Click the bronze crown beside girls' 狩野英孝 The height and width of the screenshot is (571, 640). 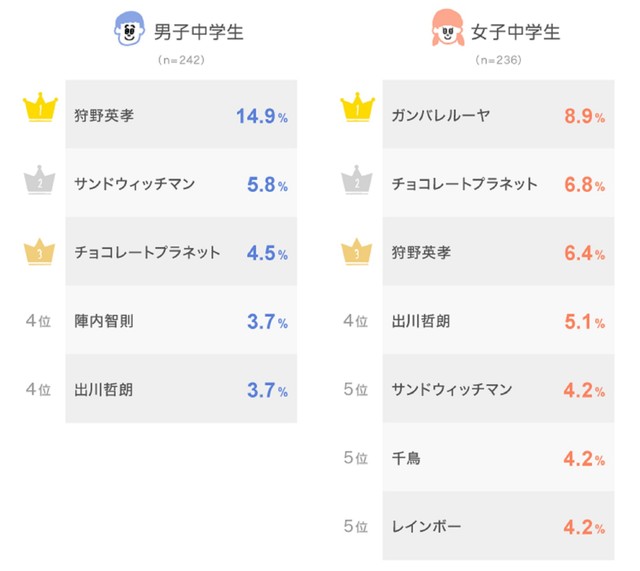[356, 252]
